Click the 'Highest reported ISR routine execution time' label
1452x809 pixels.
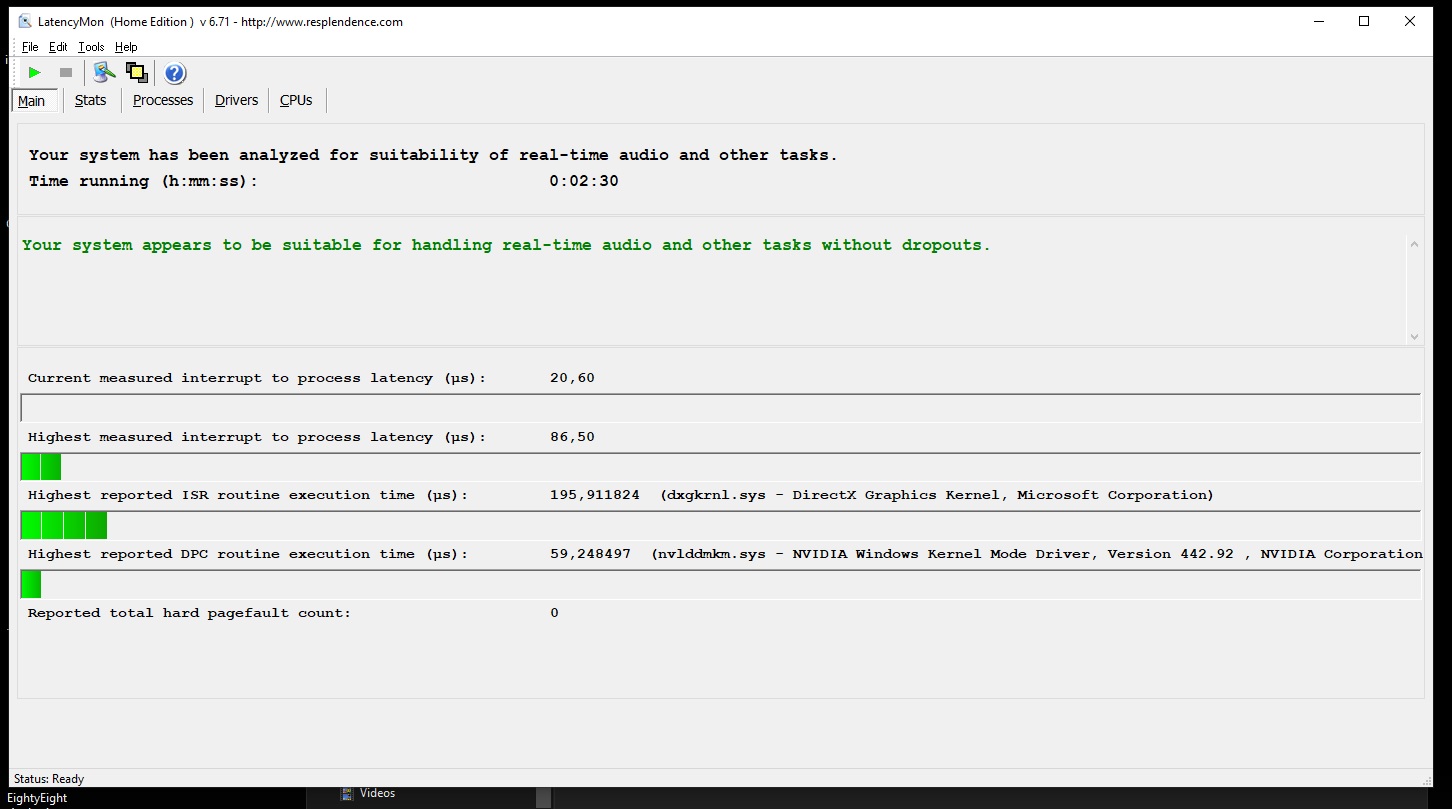tap(248, 495)
